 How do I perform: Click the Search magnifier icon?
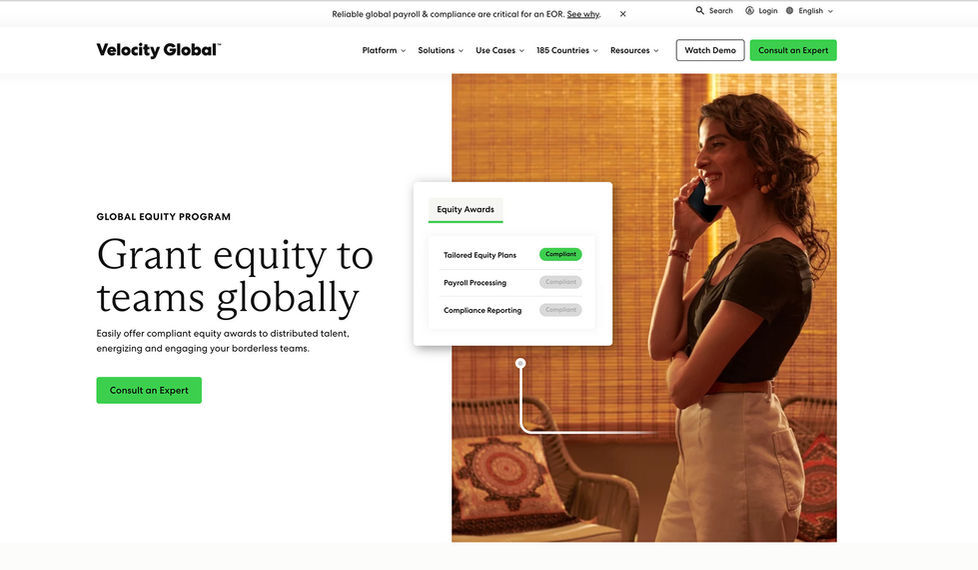click(x=700, y=11)
